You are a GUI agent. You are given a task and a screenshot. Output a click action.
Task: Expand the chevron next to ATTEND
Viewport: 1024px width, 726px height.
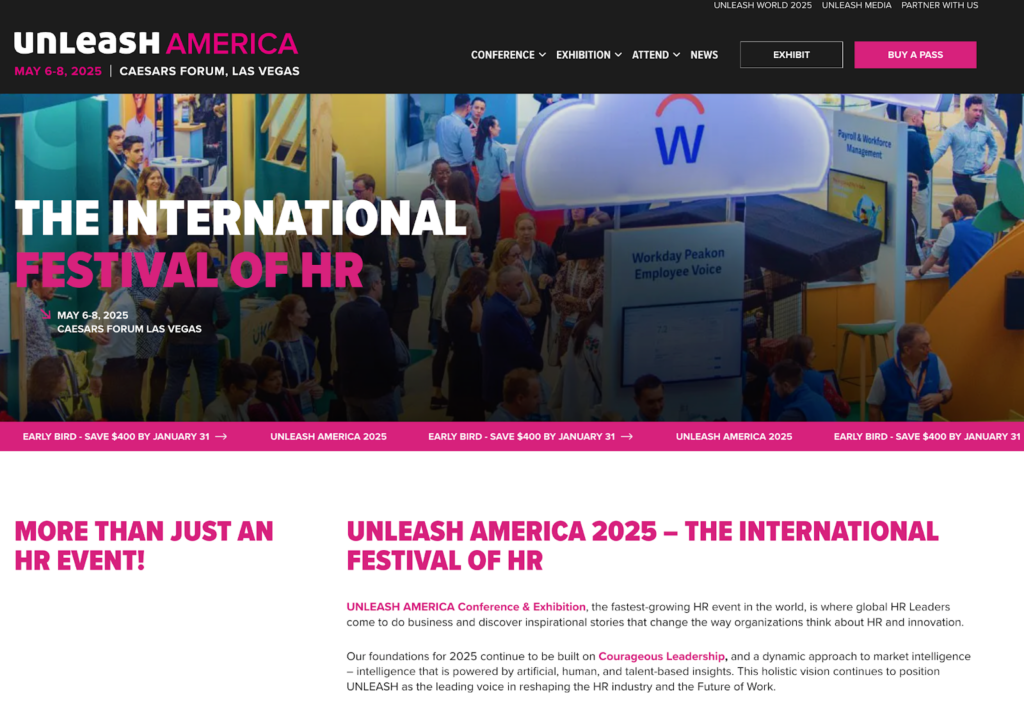pyautogui.click(x=677, y=55)
